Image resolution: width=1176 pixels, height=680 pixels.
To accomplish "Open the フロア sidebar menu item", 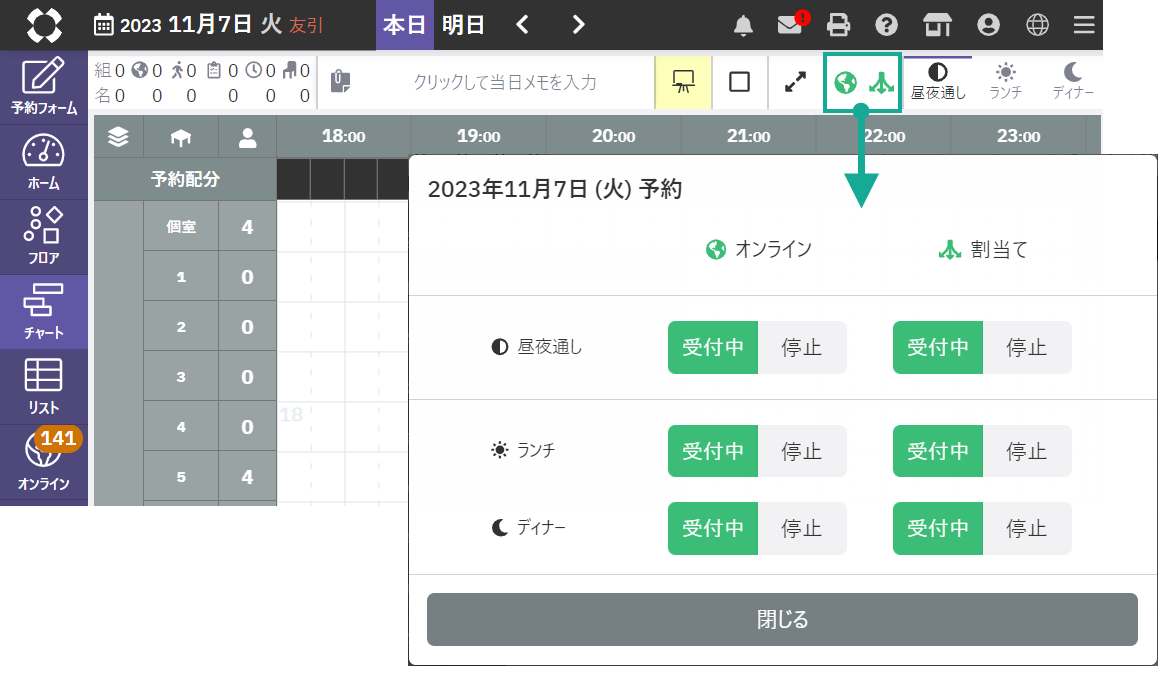I will point(44,237).
